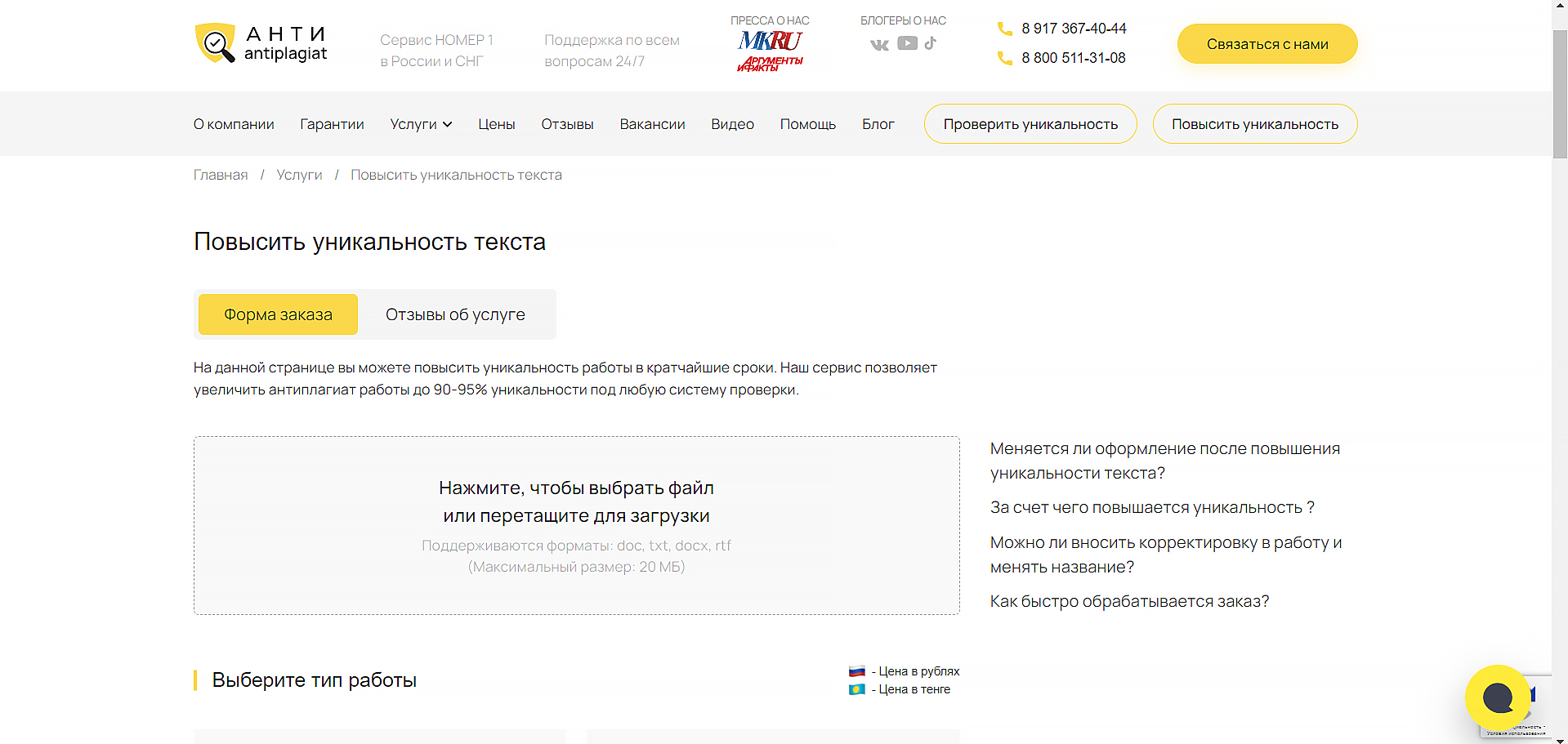
Task: Visit the TikTok bloggers icon
Action: coord(931,43)
